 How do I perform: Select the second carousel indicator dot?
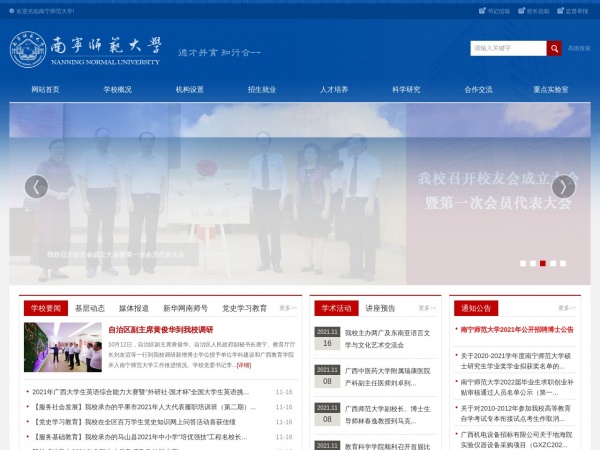tap(532, 263)
